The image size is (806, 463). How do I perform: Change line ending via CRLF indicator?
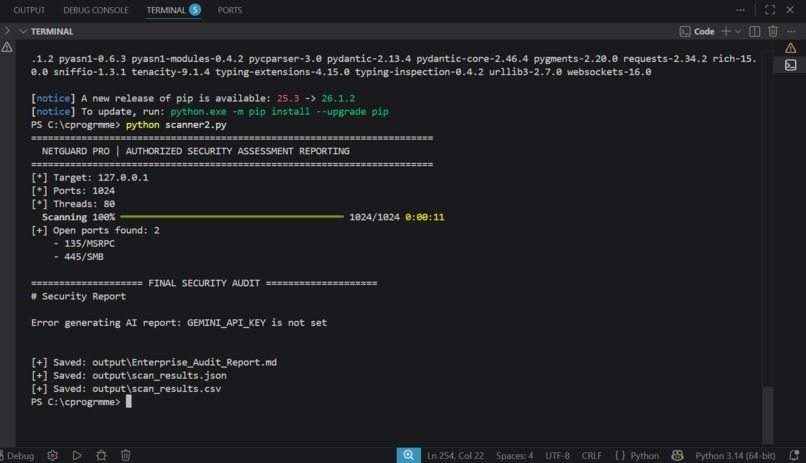tap(592, 456)
